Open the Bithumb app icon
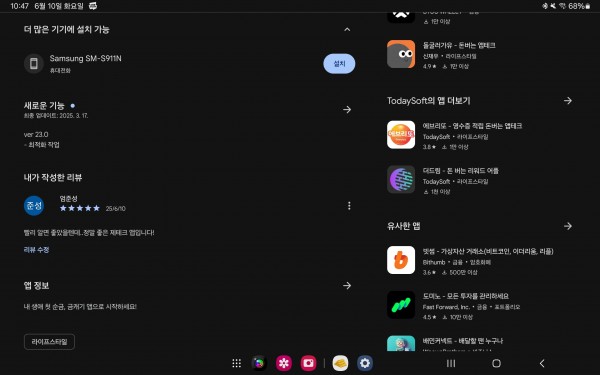600x375 pixels. [401, 260]
